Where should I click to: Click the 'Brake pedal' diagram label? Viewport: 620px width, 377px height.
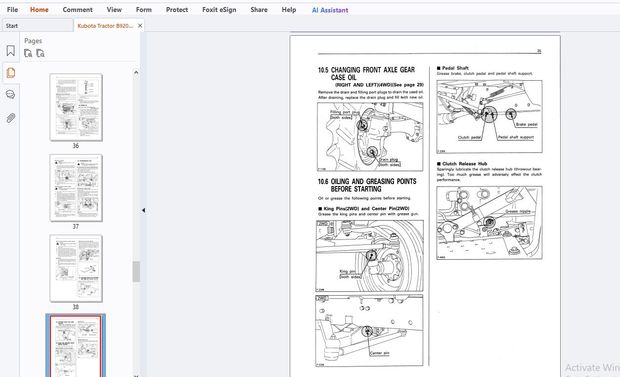[x=526, y=124]
